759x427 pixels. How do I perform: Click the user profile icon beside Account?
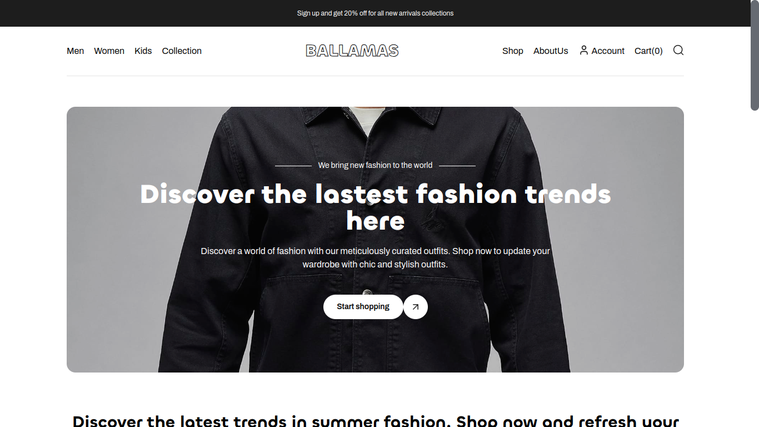point(584,50)
